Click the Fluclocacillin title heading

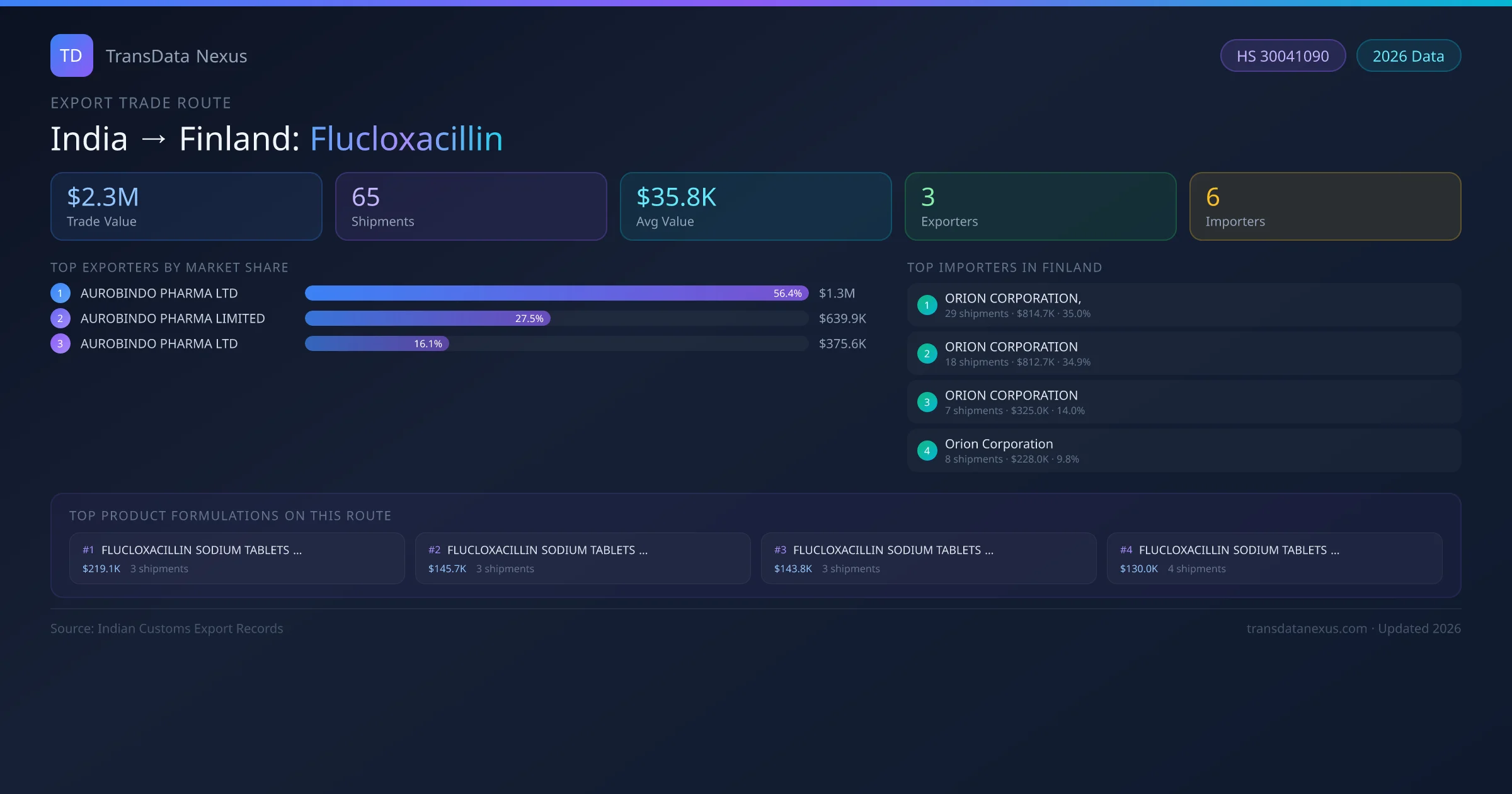(406, 138)
